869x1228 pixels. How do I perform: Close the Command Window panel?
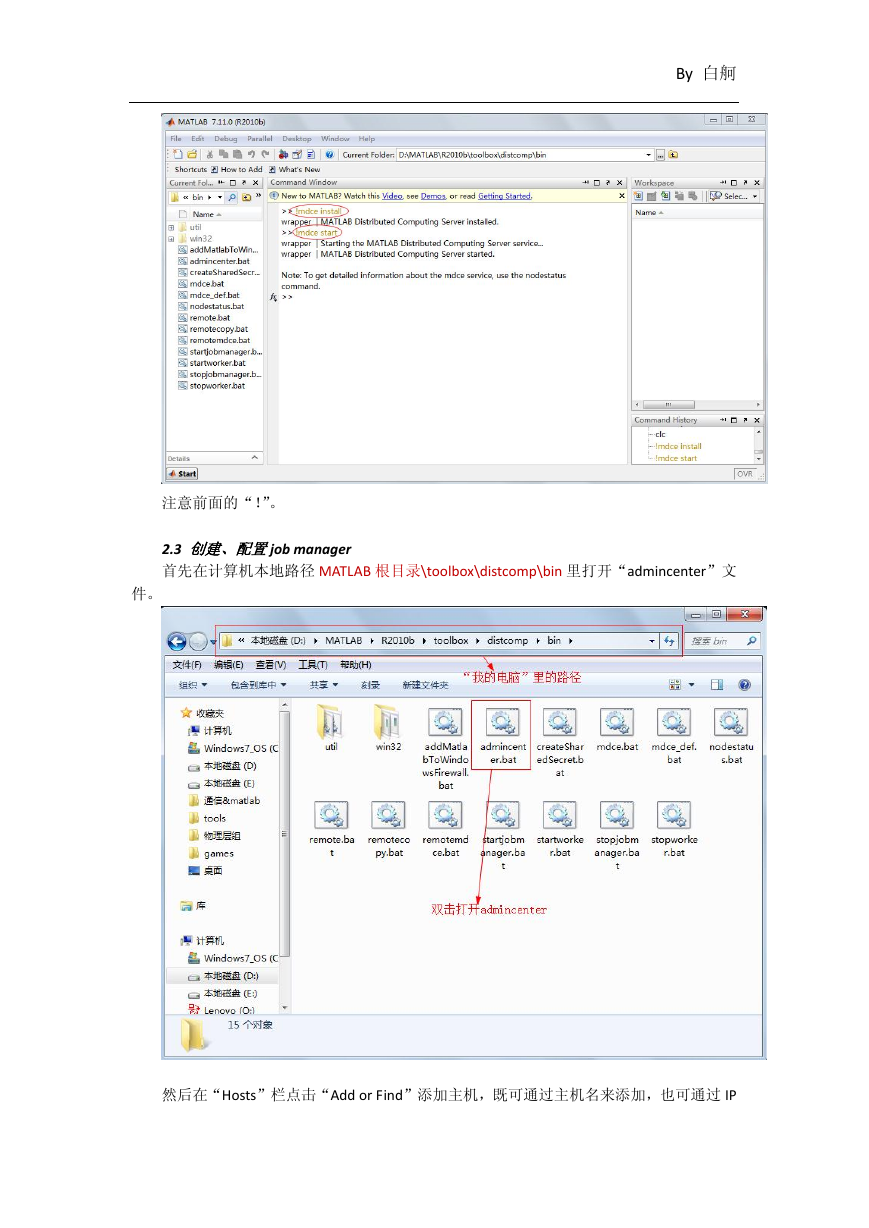click(x=620, y=183)
